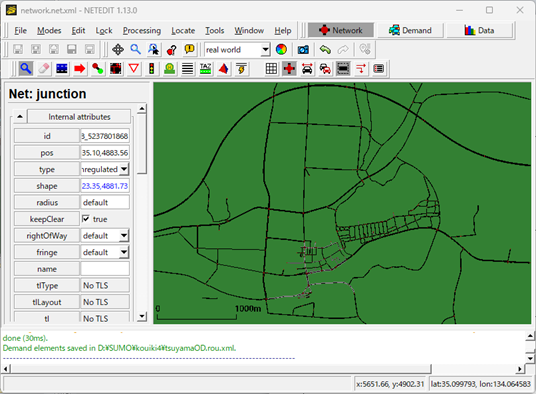This screenshot has height=394, width=536.
Task: Activate the Select mode rectangle tool
Action: tap(62, 69)
